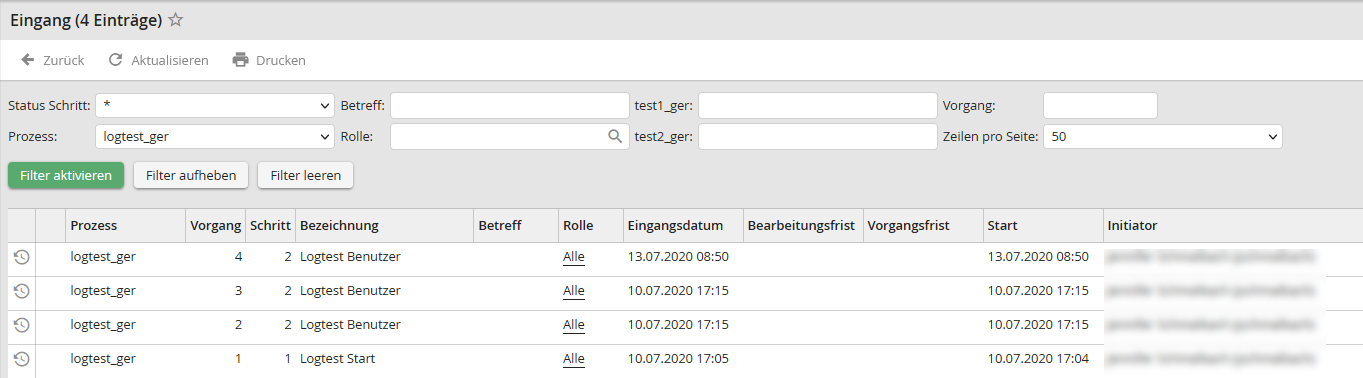Viewport: 1363px width, 378px height.
Task: Refresh the list with Aktualisieren
Action: click(x=158, y=60)
